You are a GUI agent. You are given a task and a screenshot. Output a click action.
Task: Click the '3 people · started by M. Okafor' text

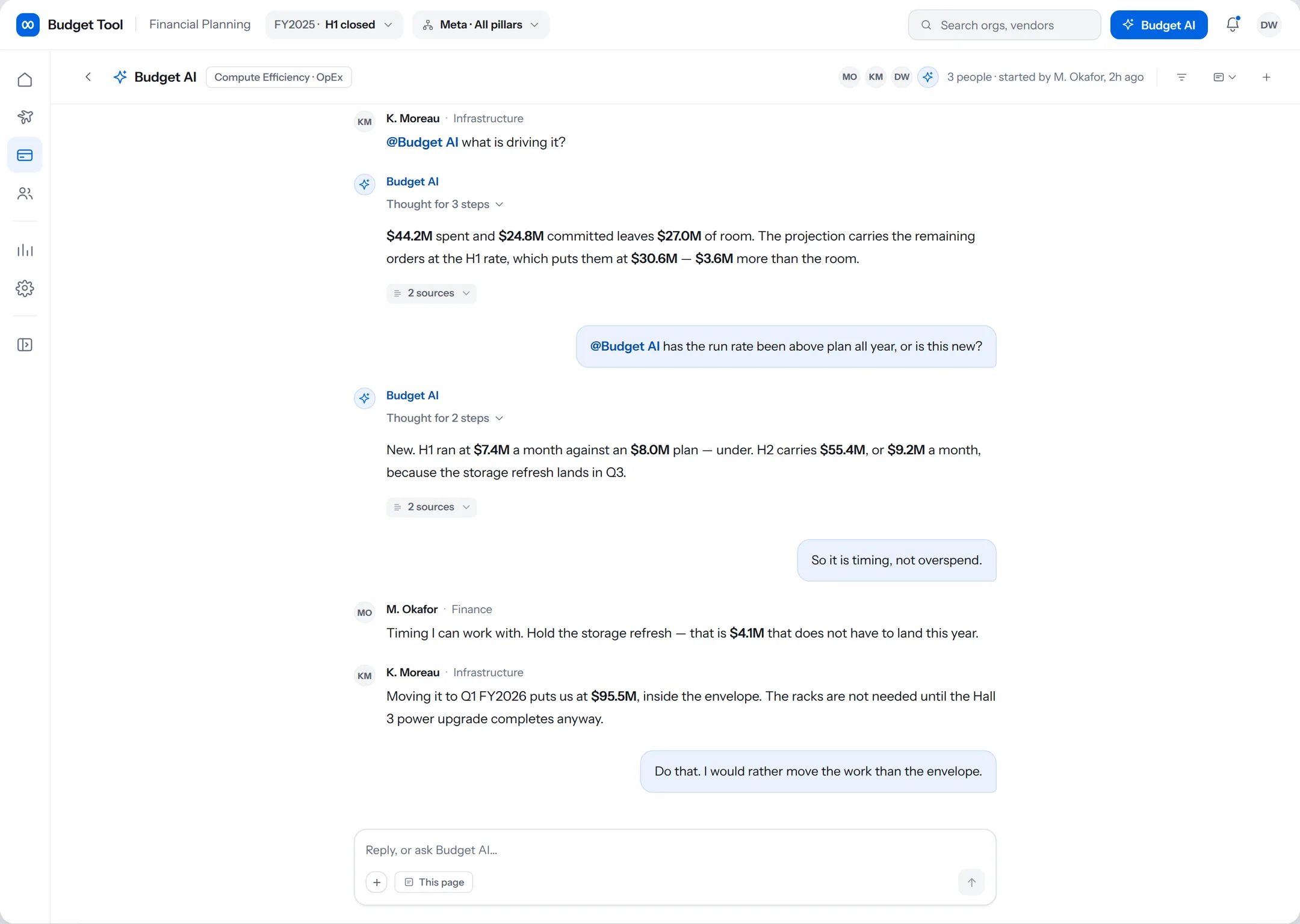click(1045, 77)
